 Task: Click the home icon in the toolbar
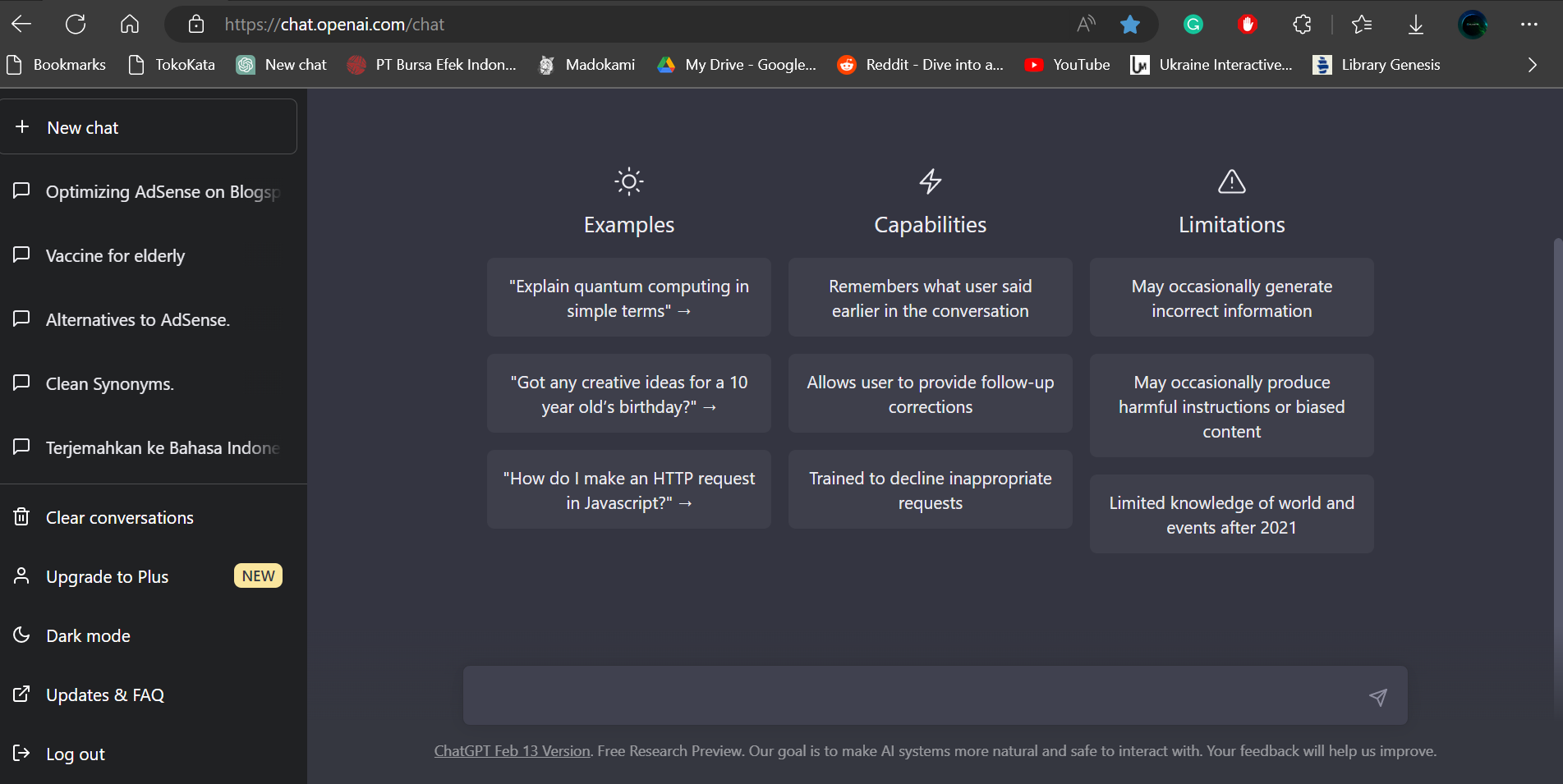coord(129,24)
